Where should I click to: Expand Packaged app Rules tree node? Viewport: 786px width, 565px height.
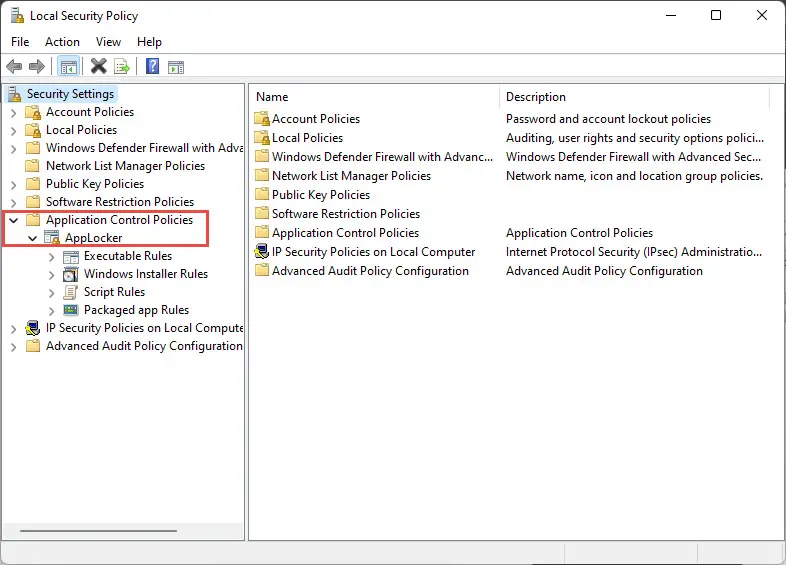pos(51,311)
